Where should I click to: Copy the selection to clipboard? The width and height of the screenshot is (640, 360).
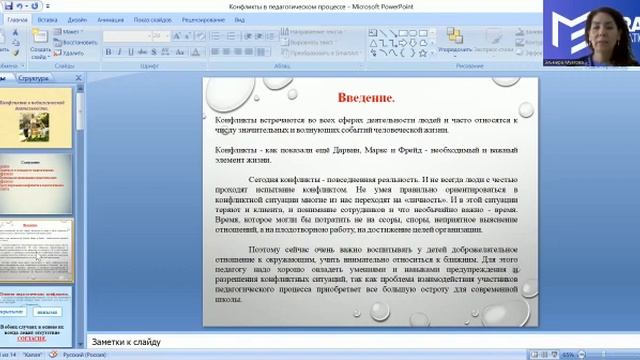[x=16, y=42]
